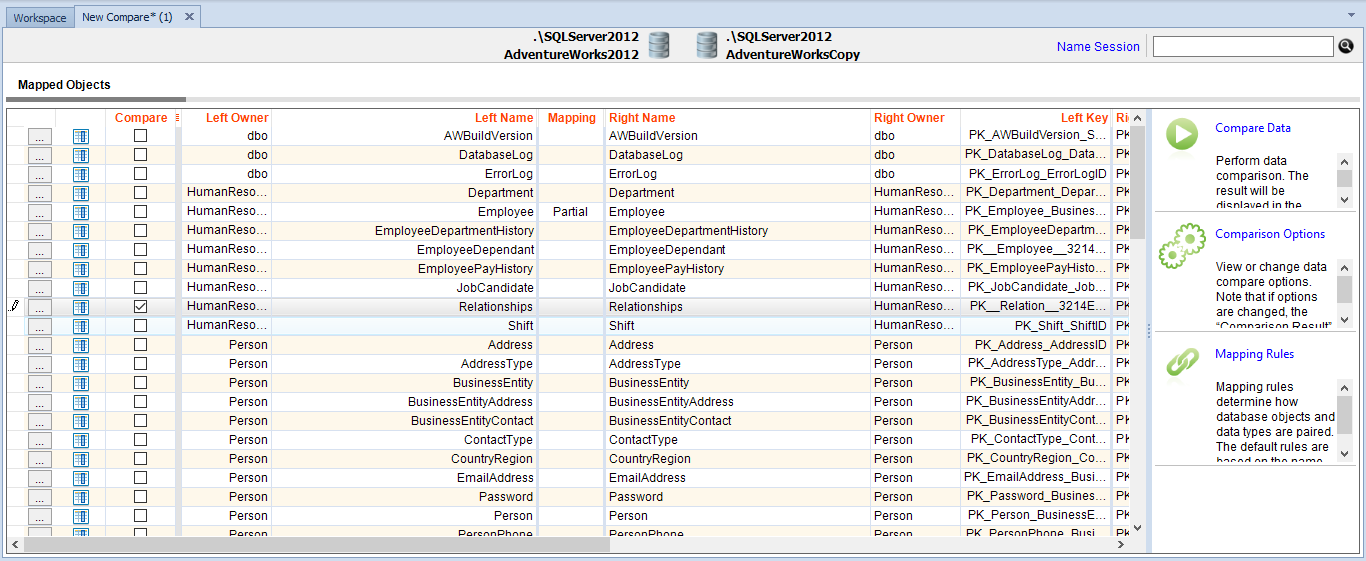Screen dimensions: 1366x561
Task: Open the Comparison Options link
Action: pos(1270,234)
